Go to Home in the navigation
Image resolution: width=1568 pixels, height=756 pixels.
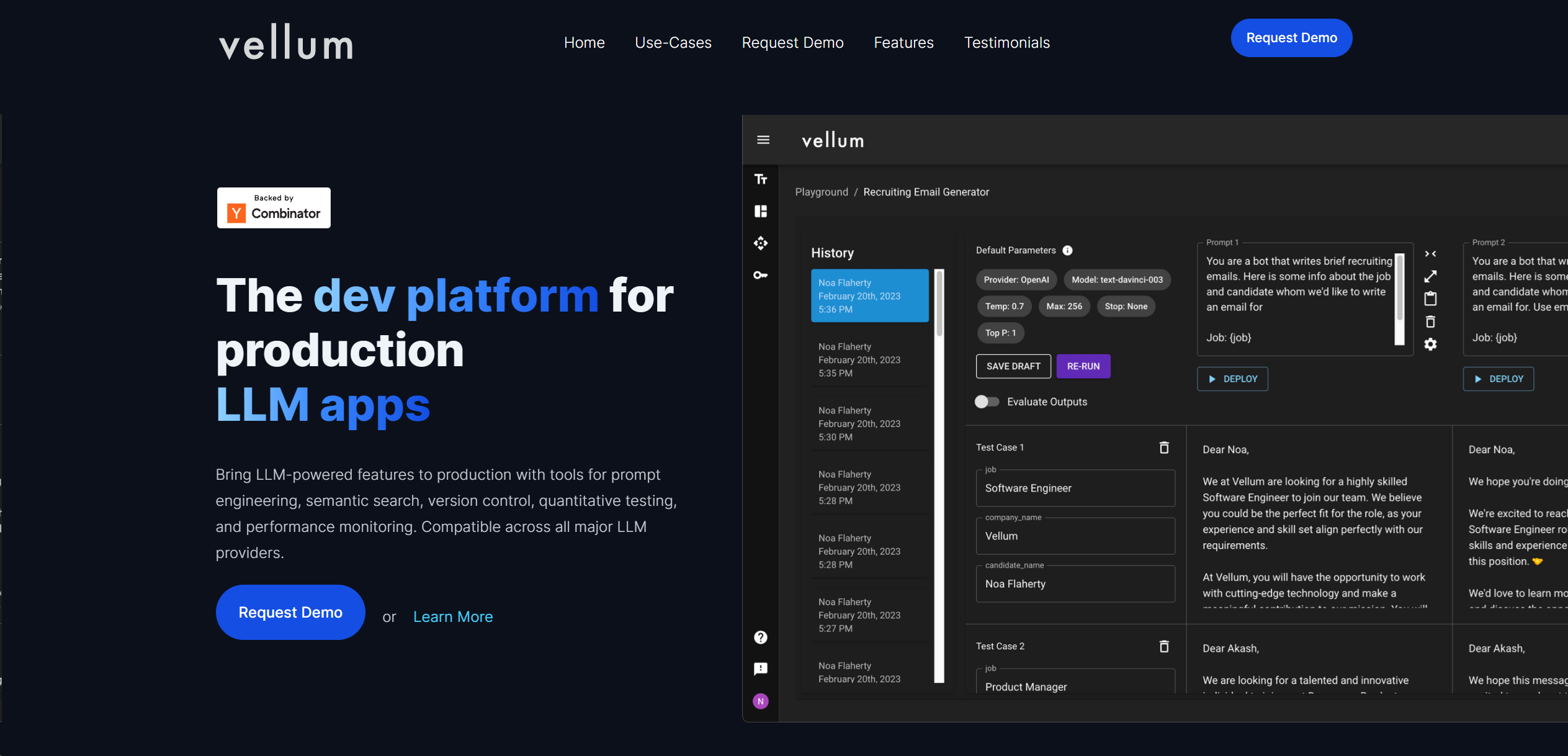click(x=585, y=43)
